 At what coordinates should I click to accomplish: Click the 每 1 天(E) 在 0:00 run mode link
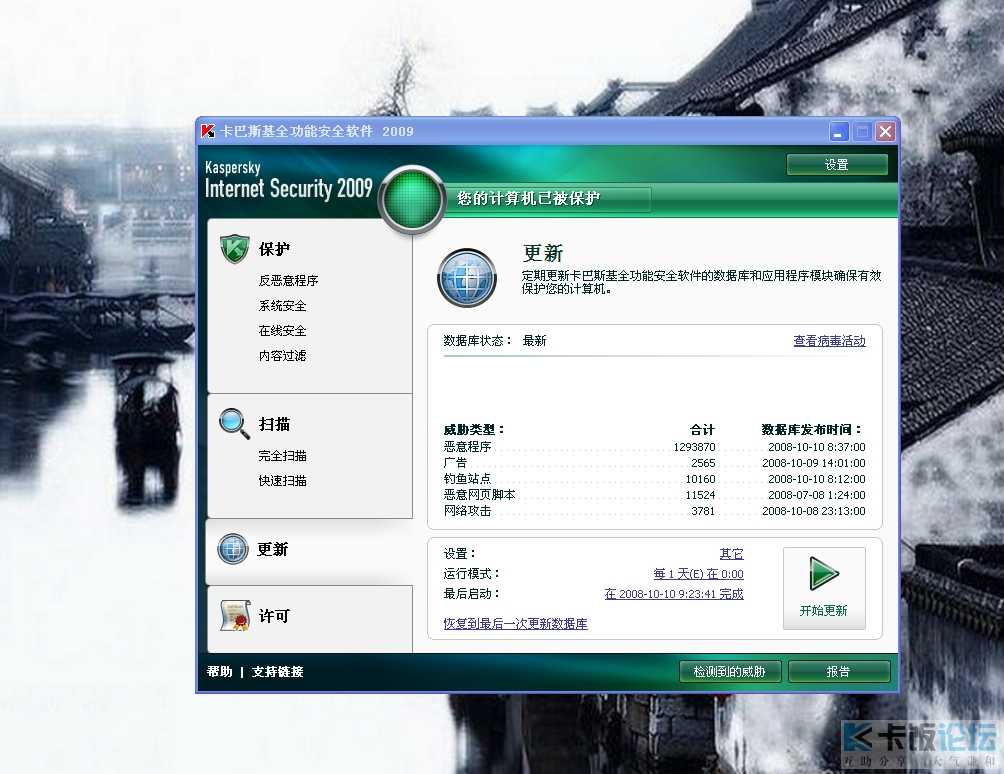[698, 574]
